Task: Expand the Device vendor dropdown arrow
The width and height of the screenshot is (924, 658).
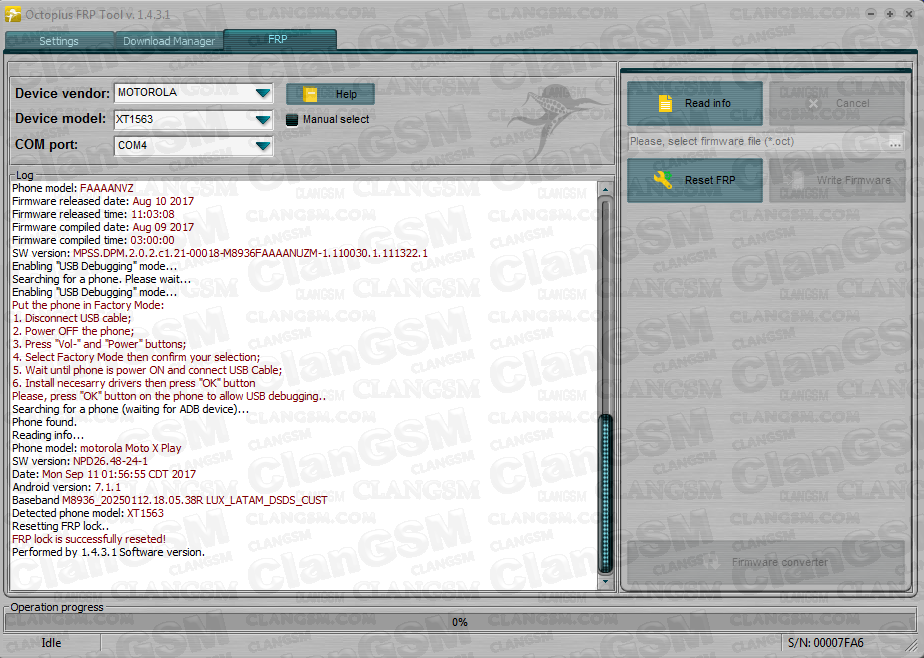Action: click(263, 93)
